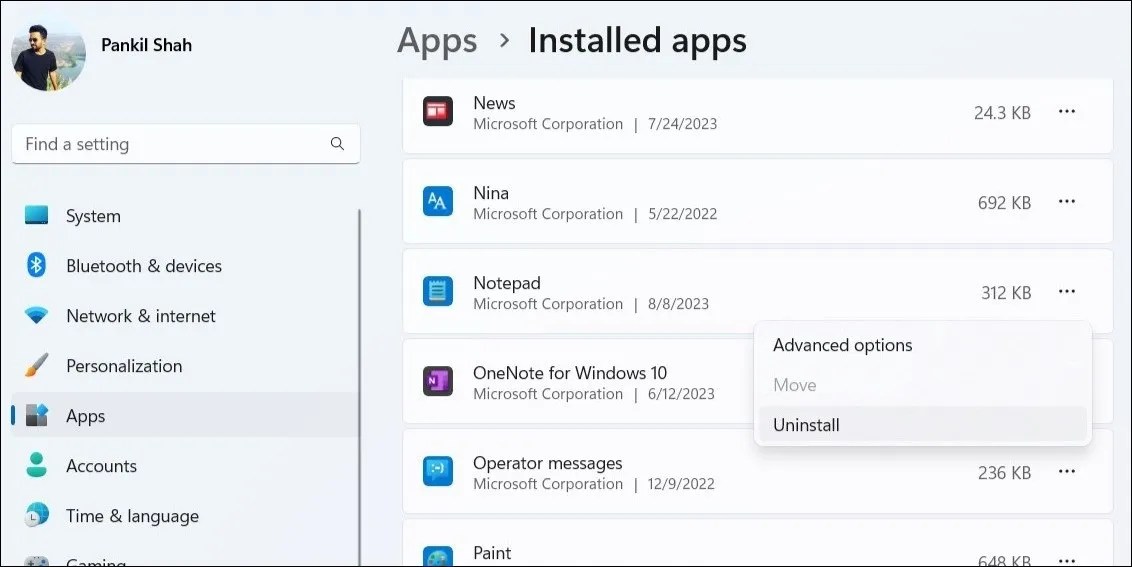Open more options for News
The image size is (1132, 567).
pyautogui.click(x=1066, y=112)
